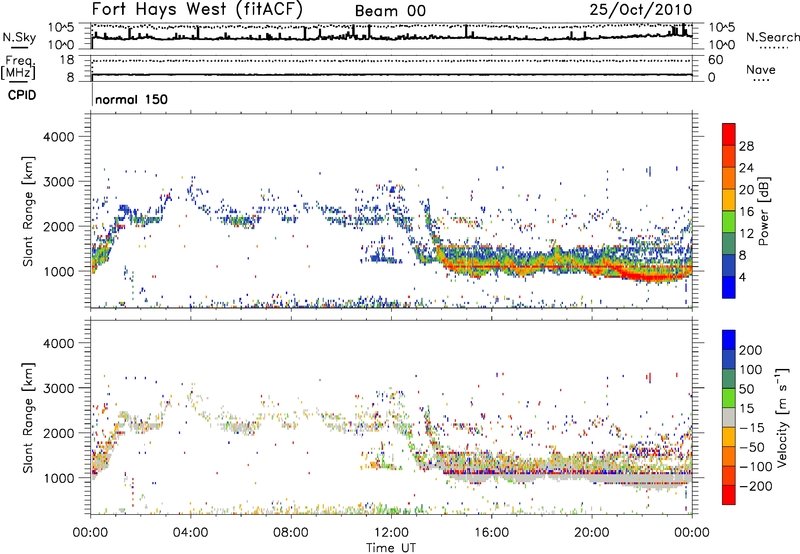Click the '100' velocity colorbar label
800x554 pixels.
pos(751,370)
